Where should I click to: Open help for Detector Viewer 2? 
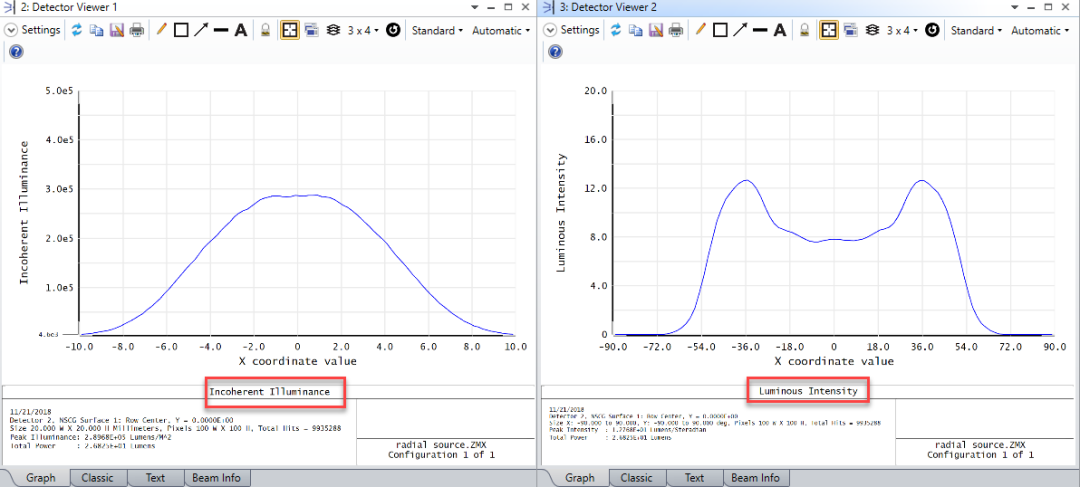(x=555, y=52)
